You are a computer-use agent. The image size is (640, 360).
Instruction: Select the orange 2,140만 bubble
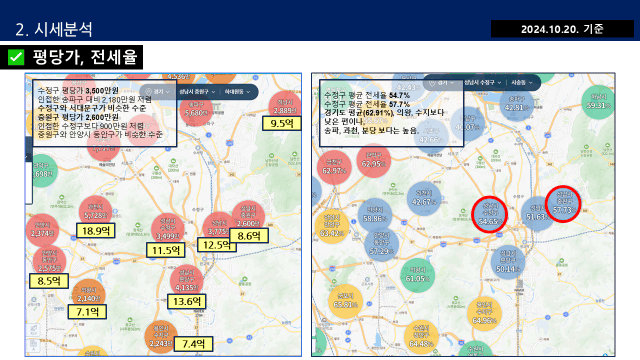[x=89, y=295]
